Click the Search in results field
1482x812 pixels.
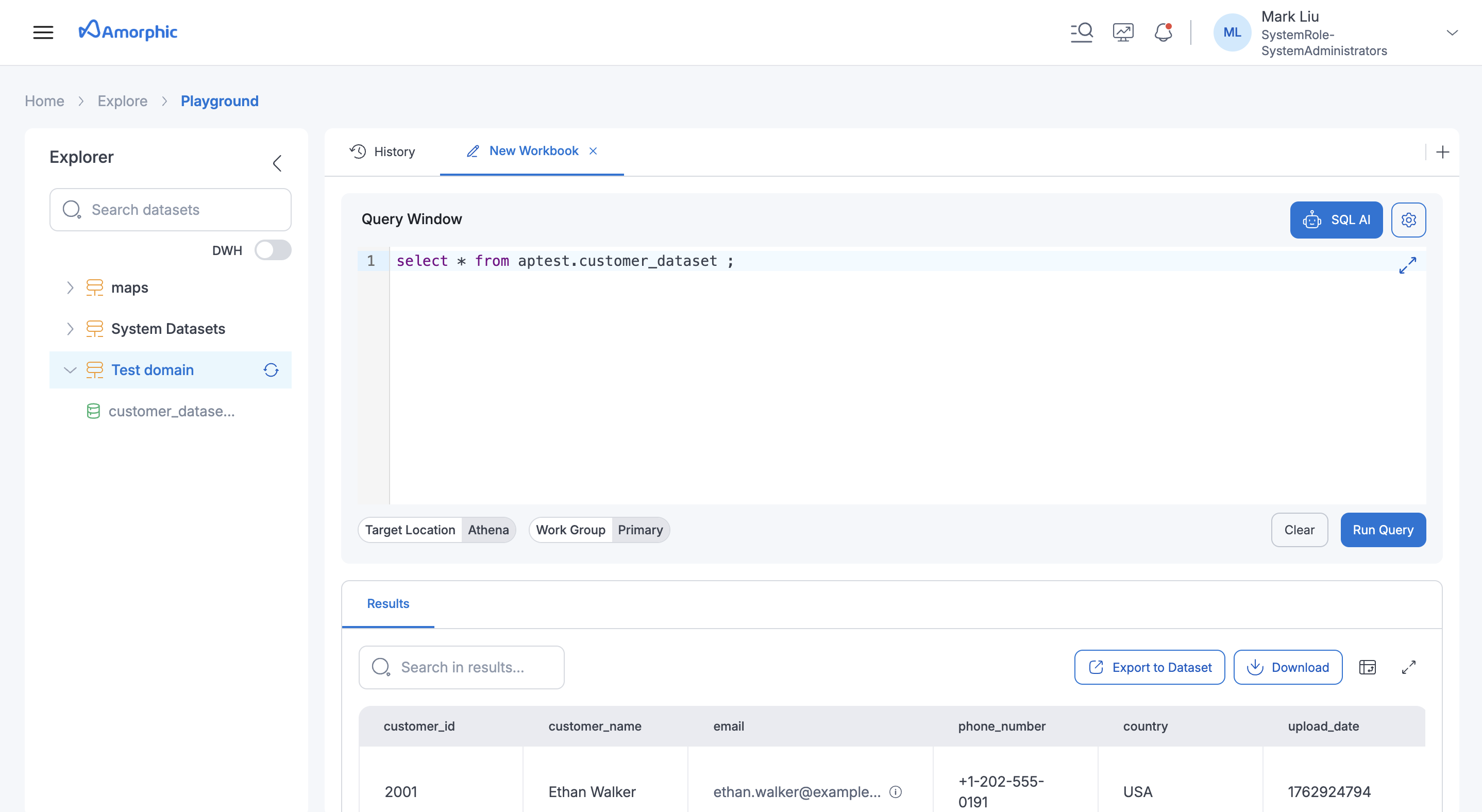[461, 667]
